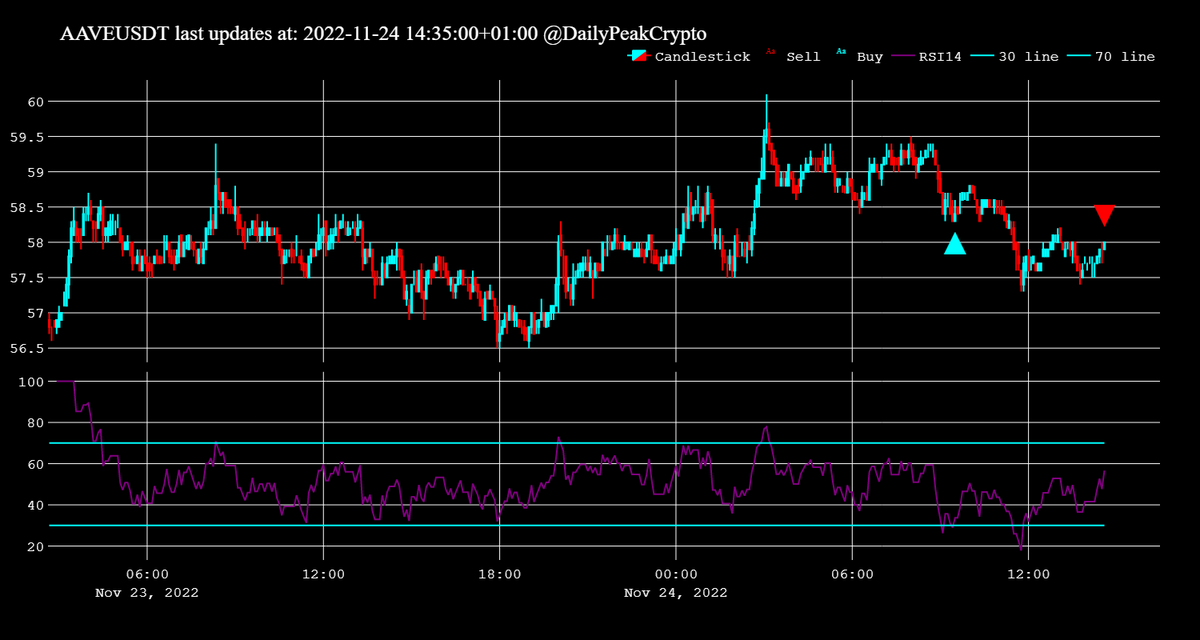Click the 59.5 price axis label

pos(26,137)
